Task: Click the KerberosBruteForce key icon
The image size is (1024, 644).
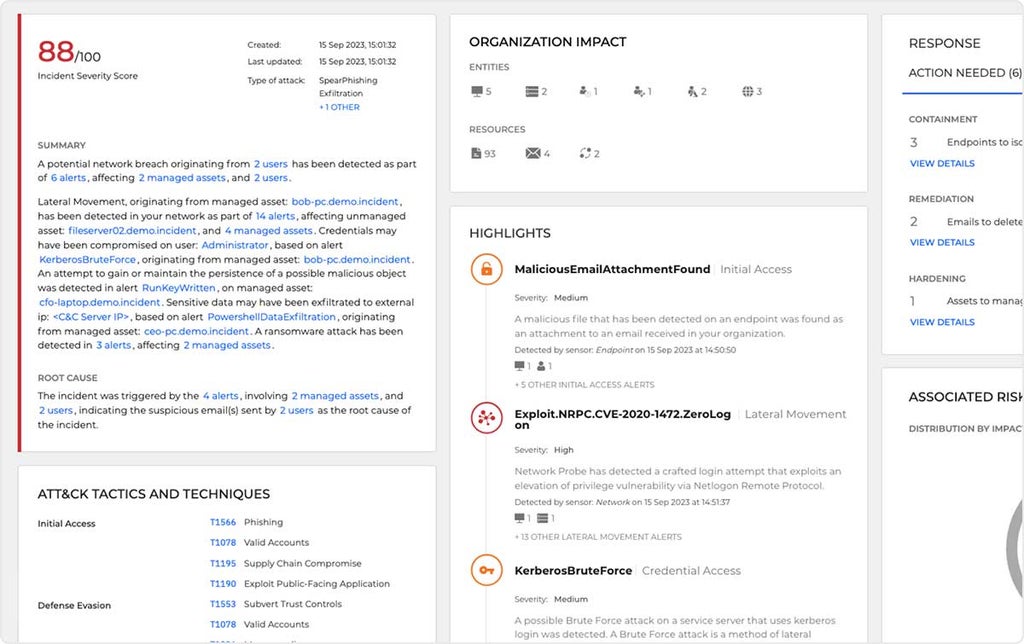Action: (487, 570)
